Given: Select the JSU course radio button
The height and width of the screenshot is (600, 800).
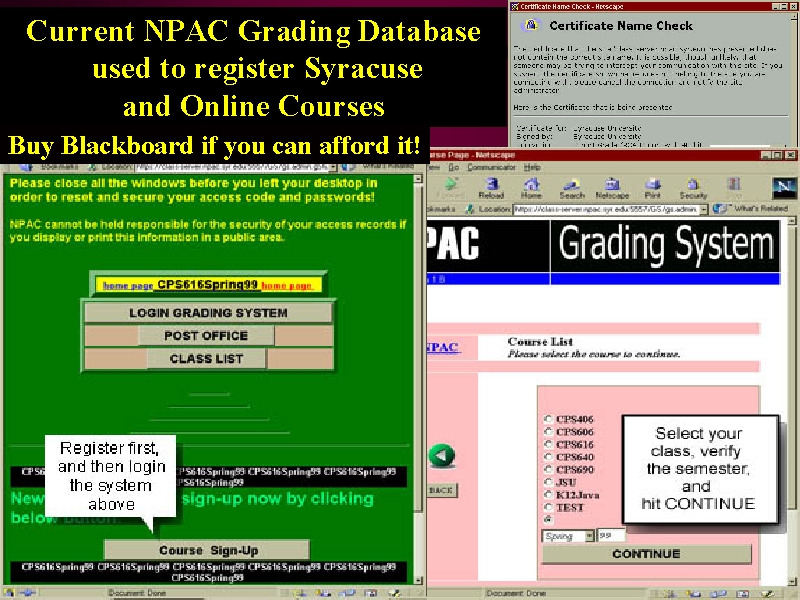Looking at the screenshot, I should click(x=548, y=482).
